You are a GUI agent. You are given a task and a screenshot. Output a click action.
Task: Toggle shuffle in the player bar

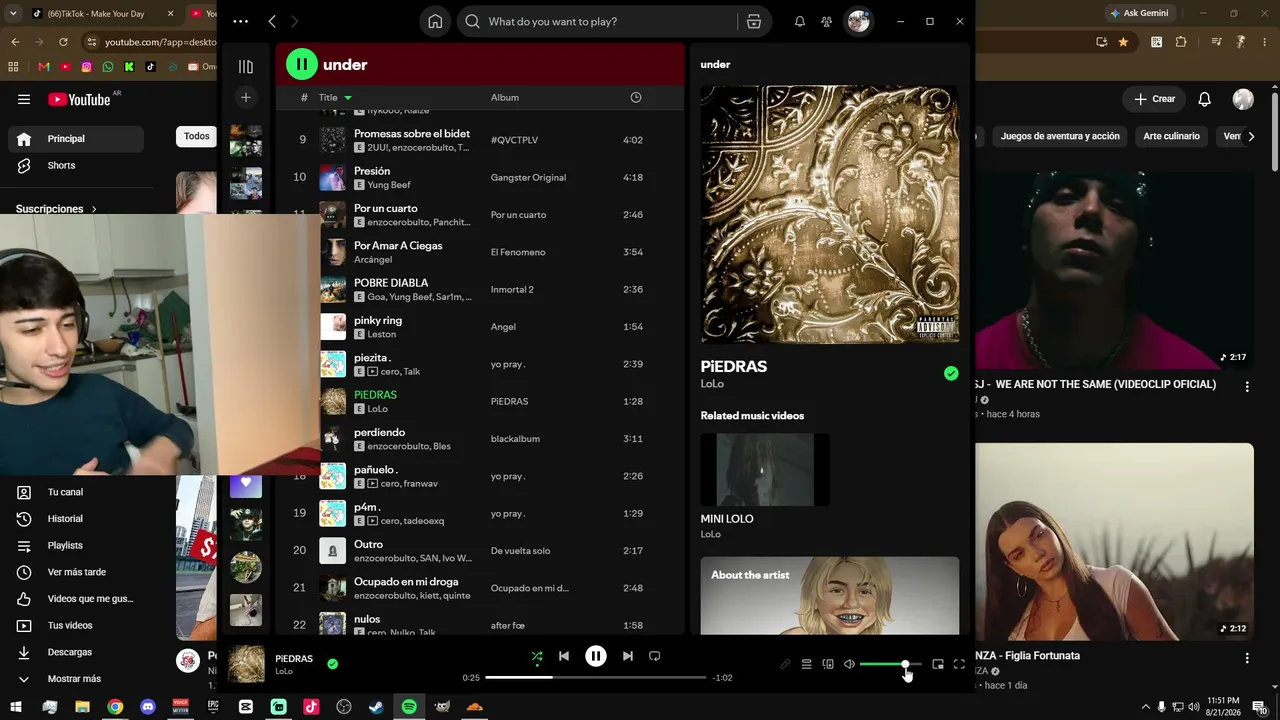(537, 656)
